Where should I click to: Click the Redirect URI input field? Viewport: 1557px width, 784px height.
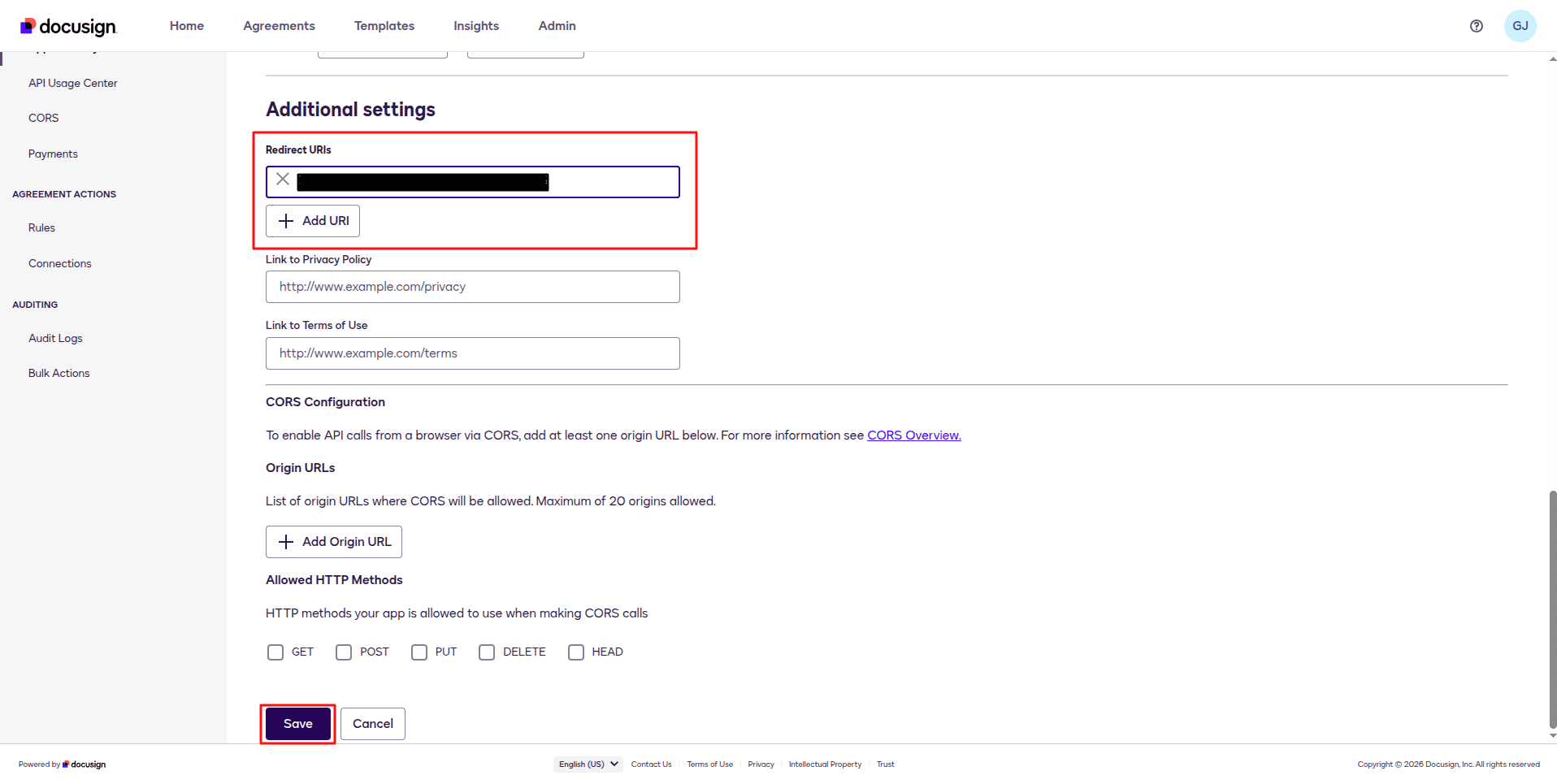coord(473,182)
